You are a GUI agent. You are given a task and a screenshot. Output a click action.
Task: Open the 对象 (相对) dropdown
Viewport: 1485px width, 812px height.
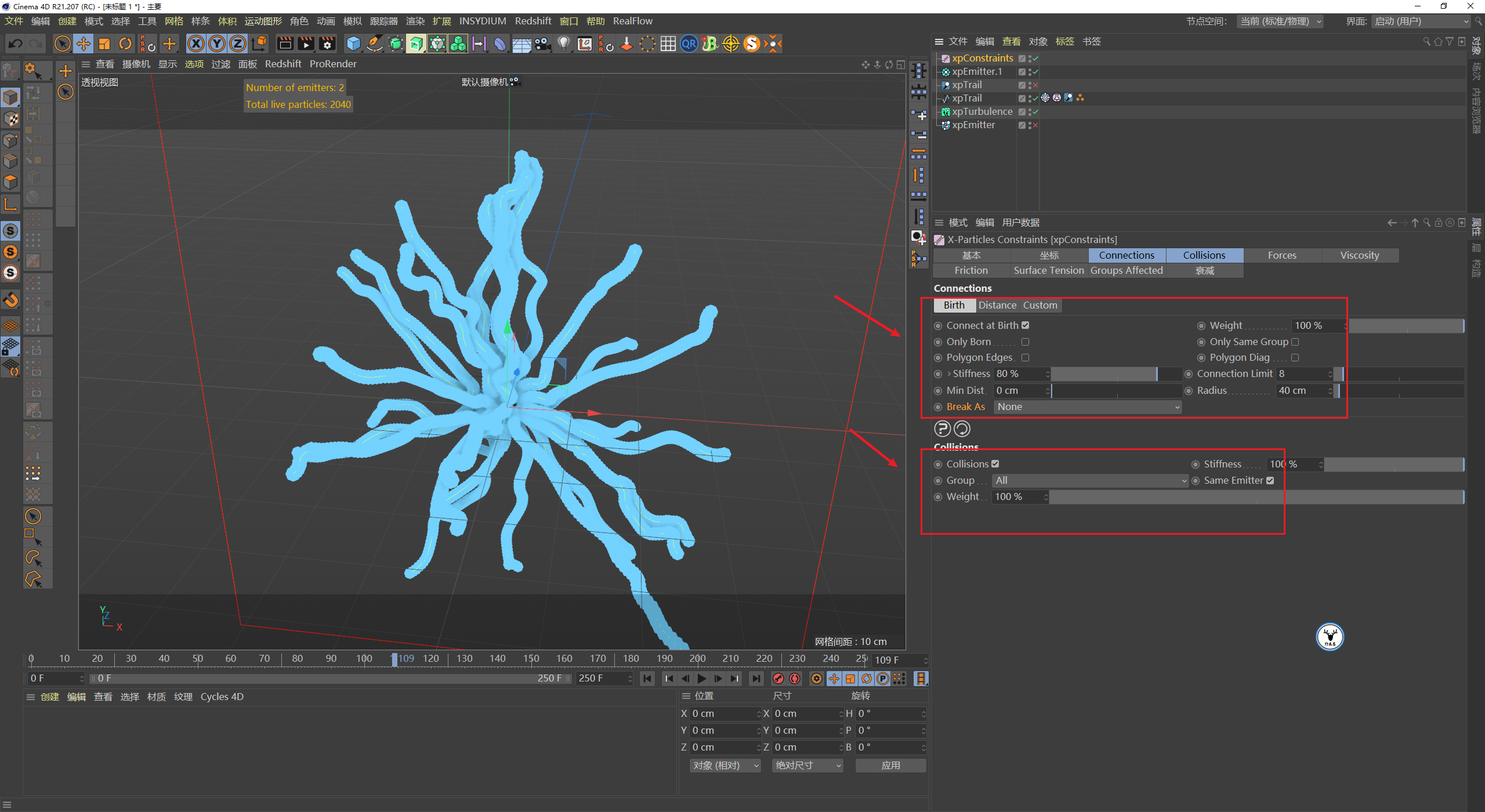725,766
